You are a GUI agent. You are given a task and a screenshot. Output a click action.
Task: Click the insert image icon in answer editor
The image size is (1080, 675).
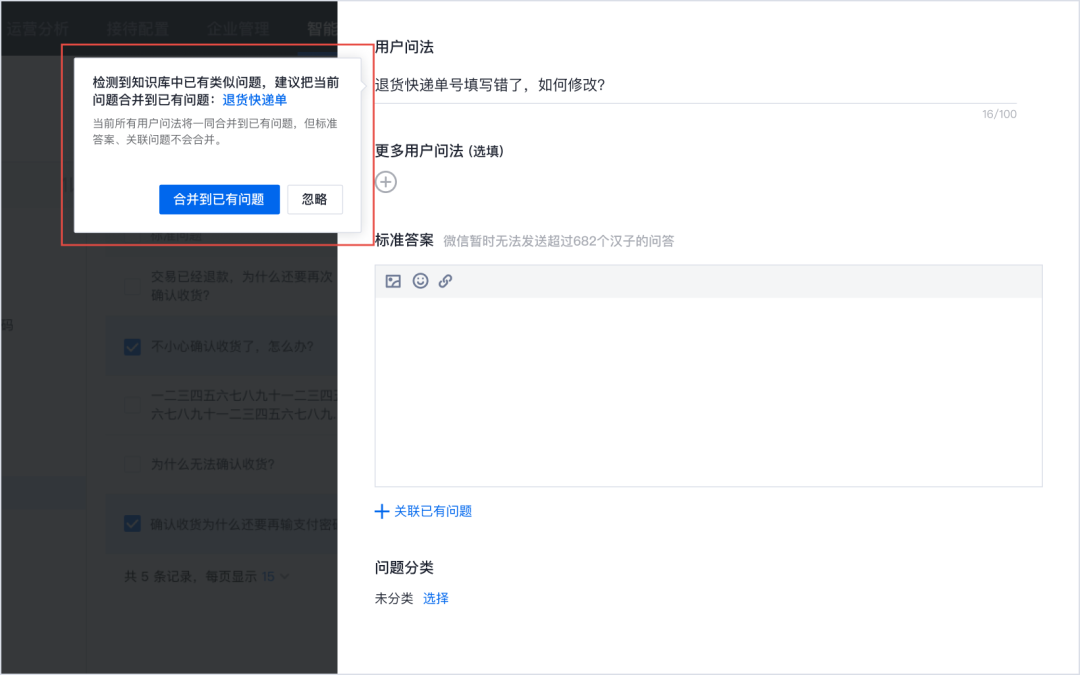tap(392, 281)
